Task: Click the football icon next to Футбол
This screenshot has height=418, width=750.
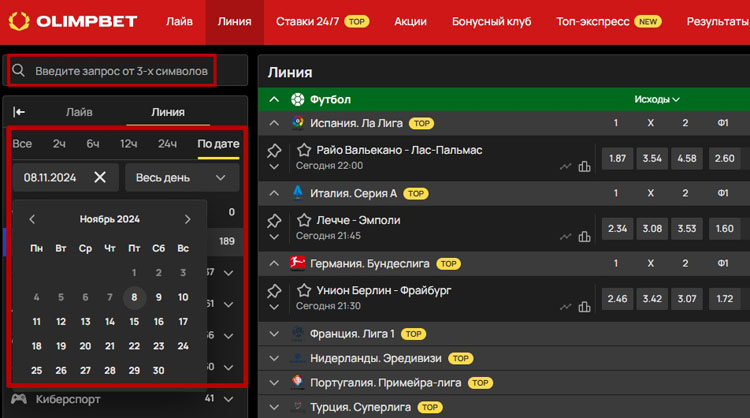Action: click(x=298, y=99)
